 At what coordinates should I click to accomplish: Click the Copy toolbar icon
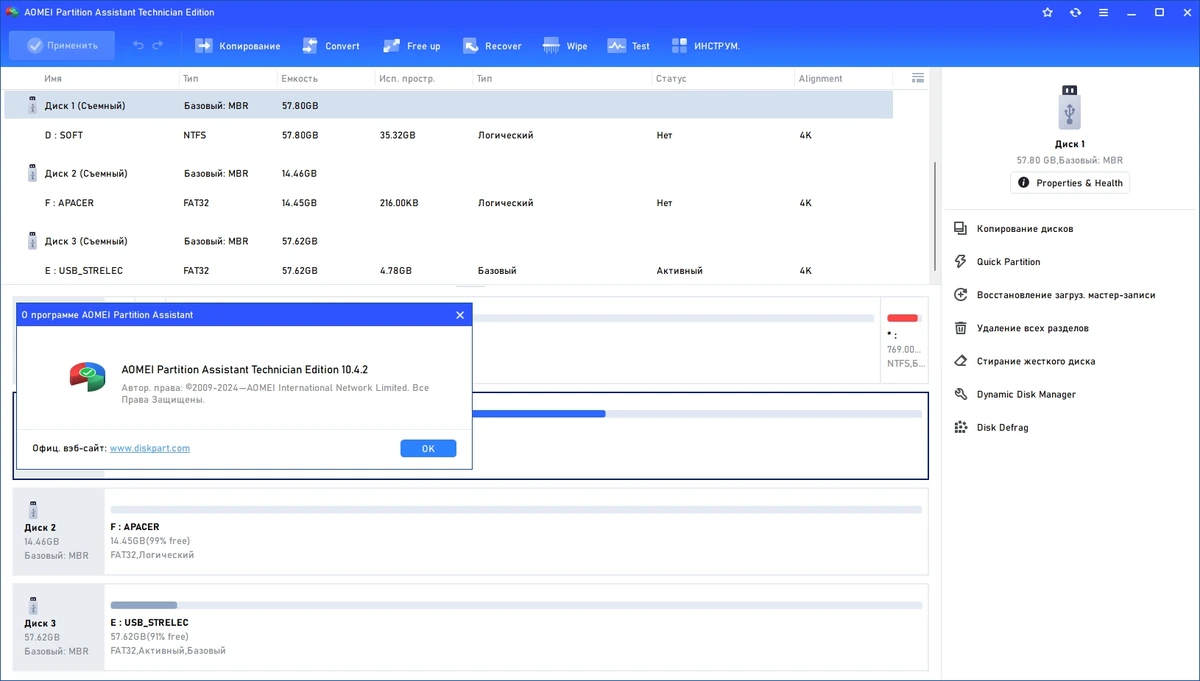point(204,46)
